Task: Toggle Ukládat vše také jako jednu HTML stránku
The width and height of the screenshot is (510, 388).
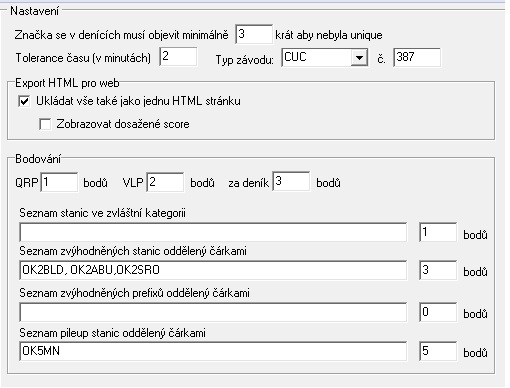Action: click(24, 101)
